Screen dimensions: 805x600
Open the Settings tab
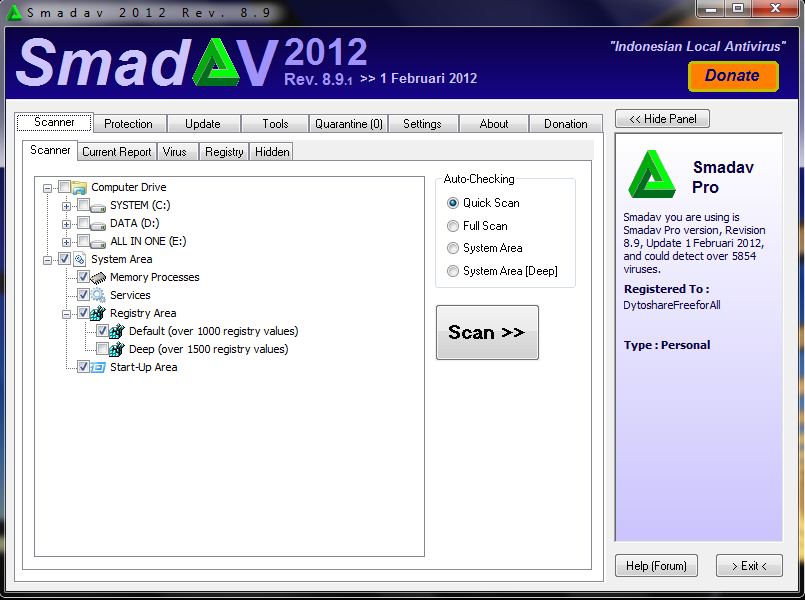pyautogui.click(x=423, y=124)
